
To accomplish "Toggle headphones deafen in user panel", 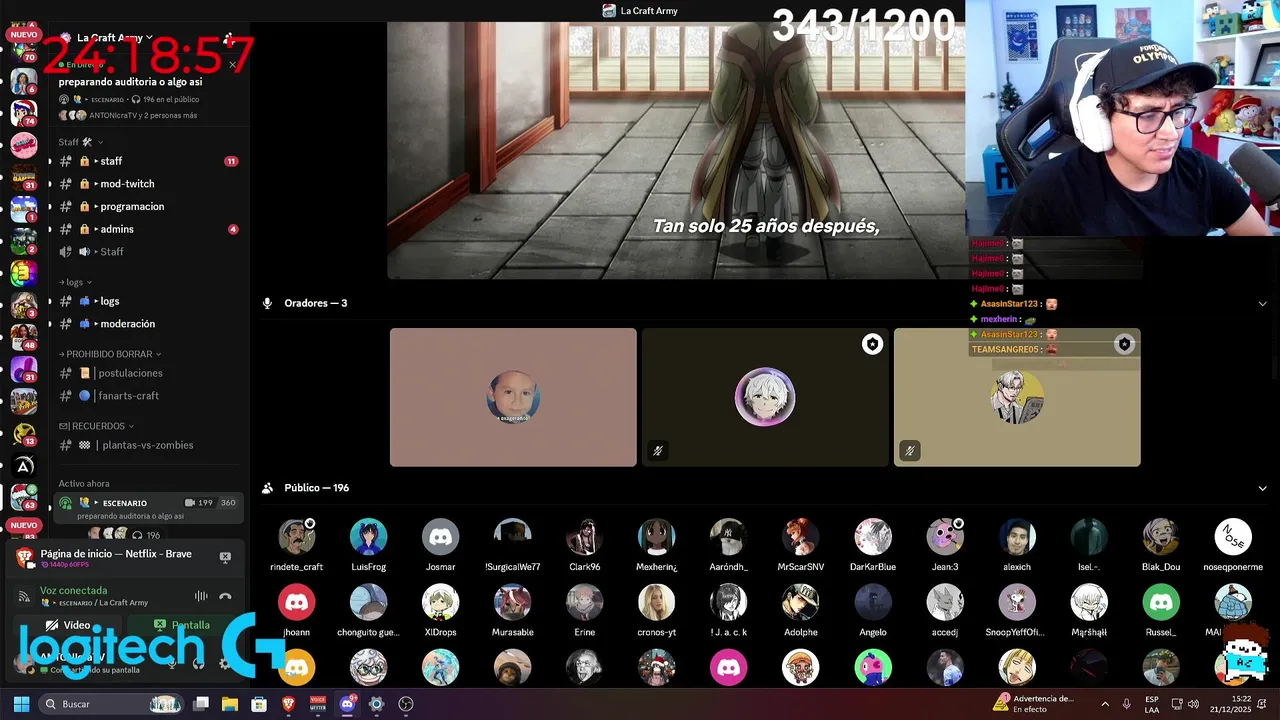I will [198, 663].
